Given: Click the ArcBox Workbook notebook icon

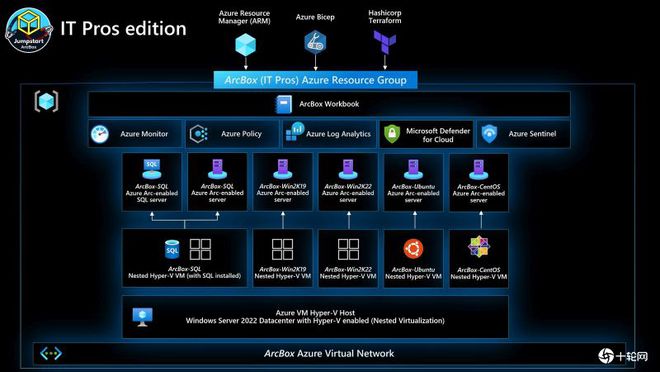Looking at the screenshot, I should coord(284,104).
